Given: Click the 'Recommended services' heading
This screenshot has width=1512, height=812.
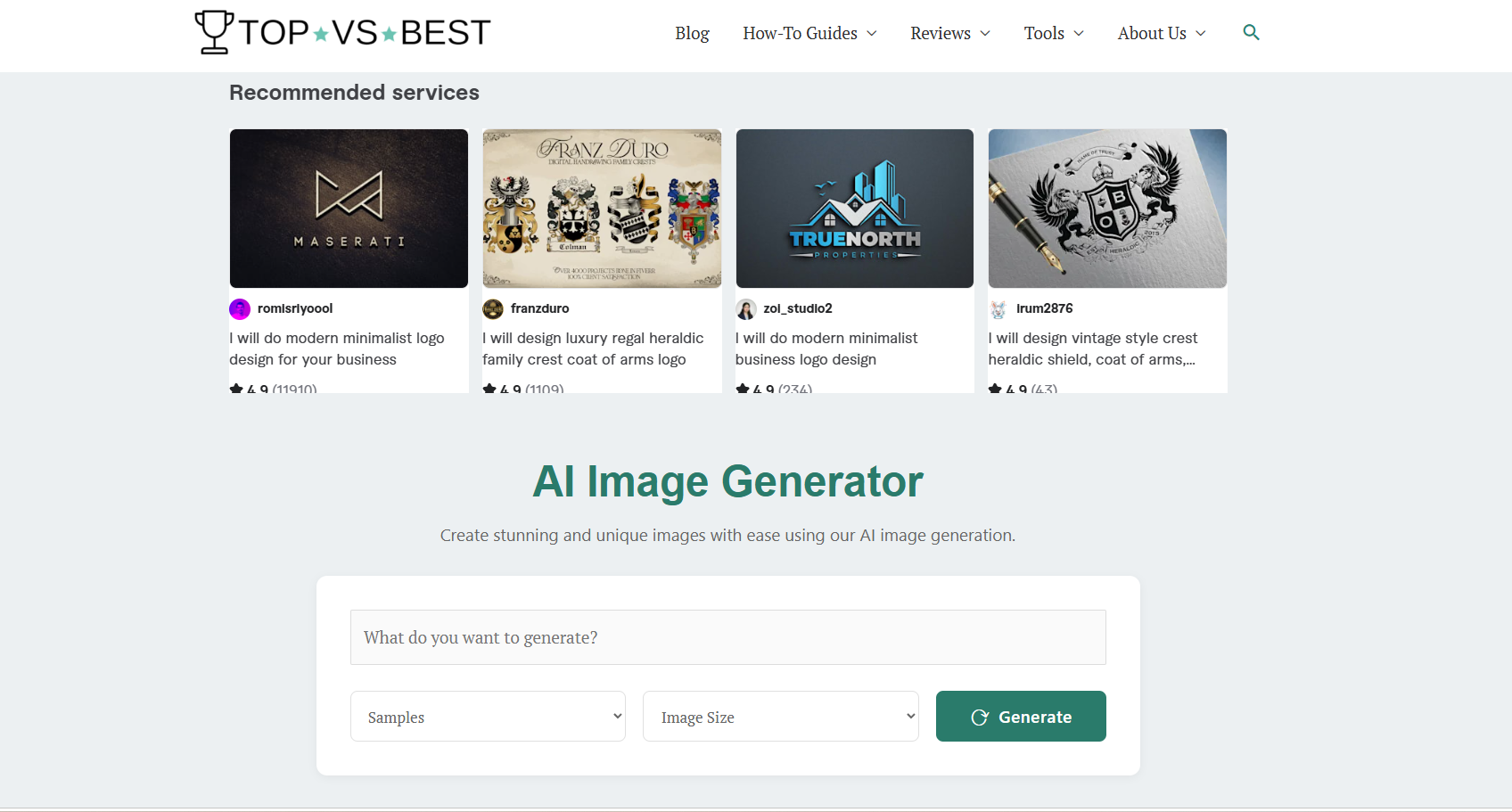Looking at the screenshot, I should (354, 93).
